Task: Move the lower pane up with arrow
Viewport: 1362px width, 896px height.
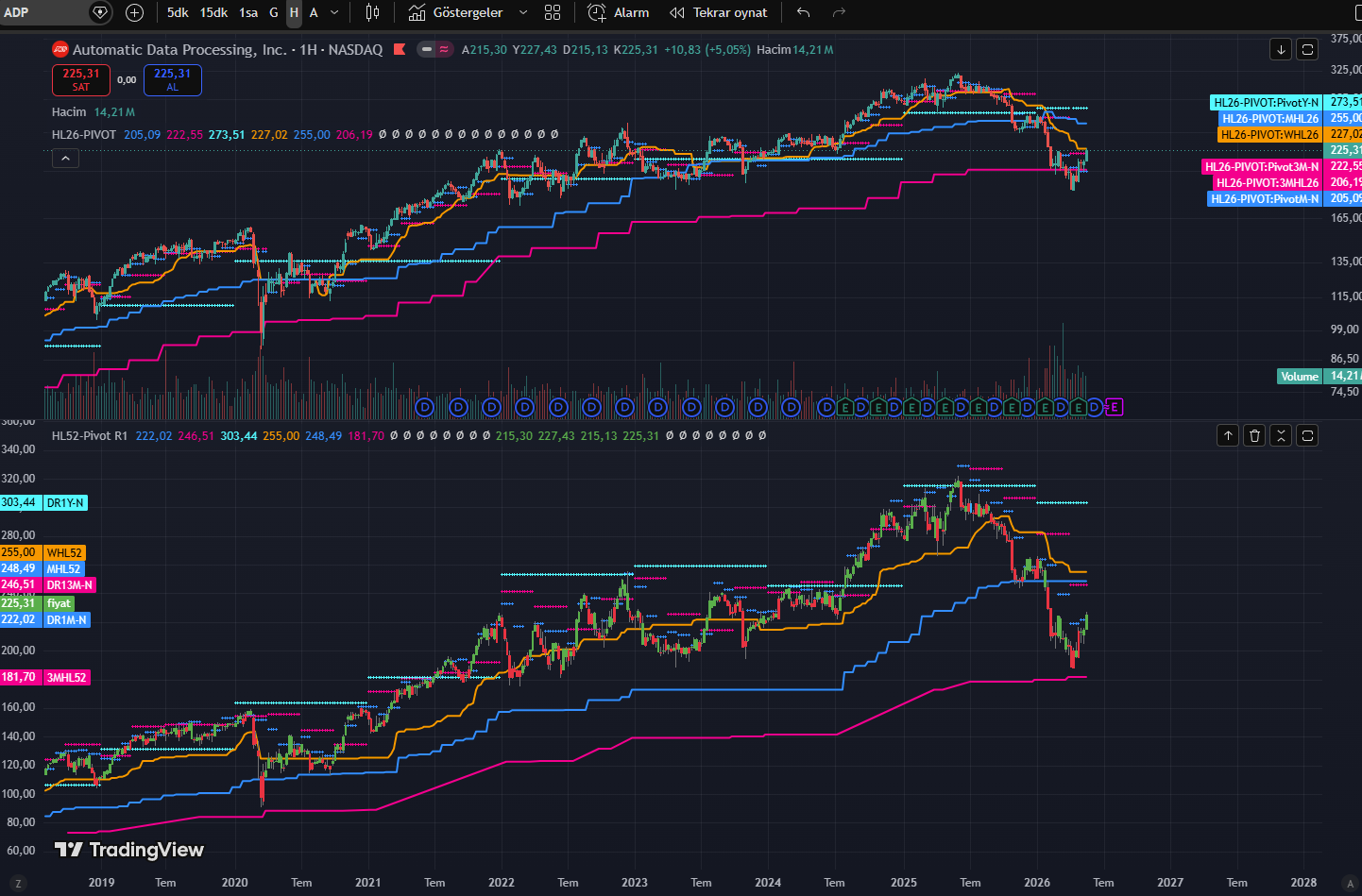Action: (1228, 435)
